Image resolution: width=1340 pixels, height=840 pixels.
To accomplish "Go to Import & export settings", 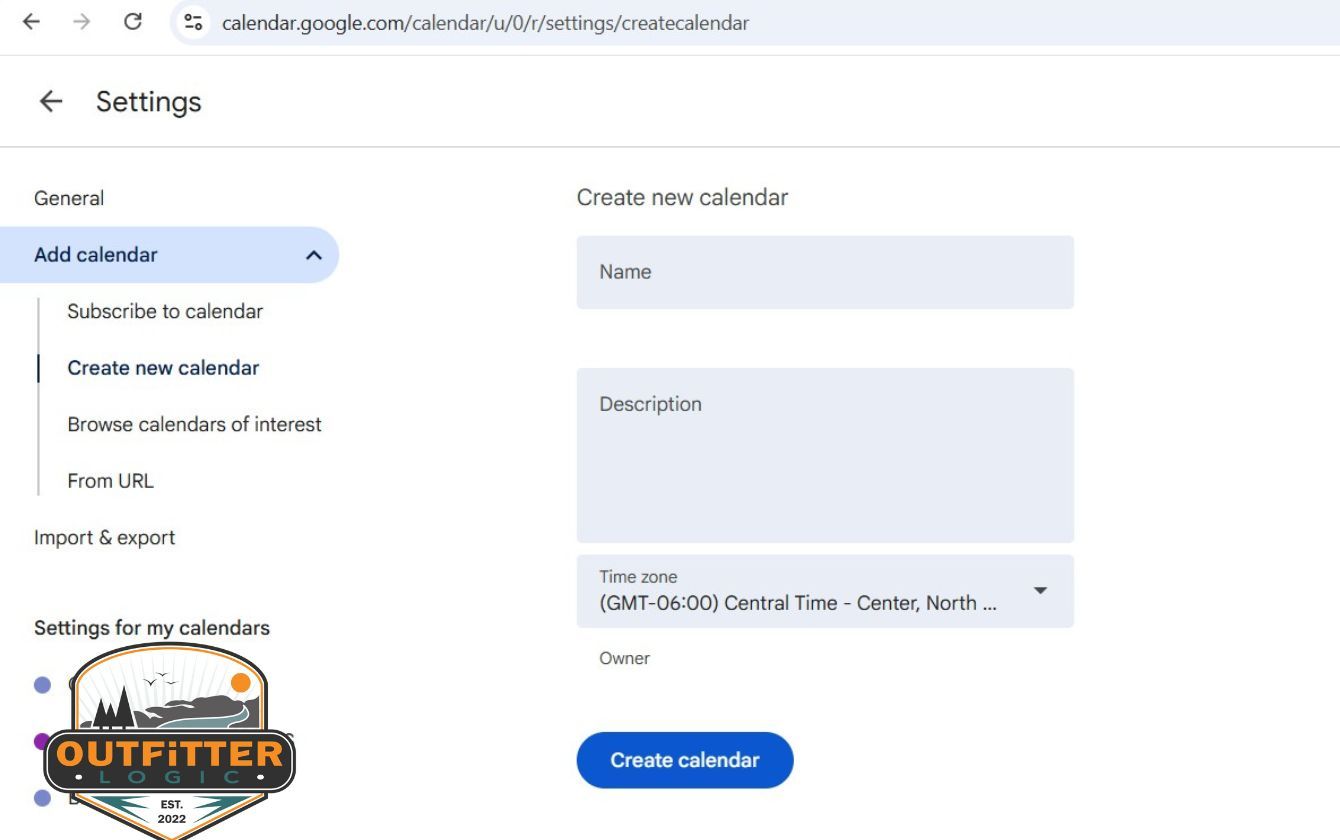I will pyautogui.click(x=104, y=537).
